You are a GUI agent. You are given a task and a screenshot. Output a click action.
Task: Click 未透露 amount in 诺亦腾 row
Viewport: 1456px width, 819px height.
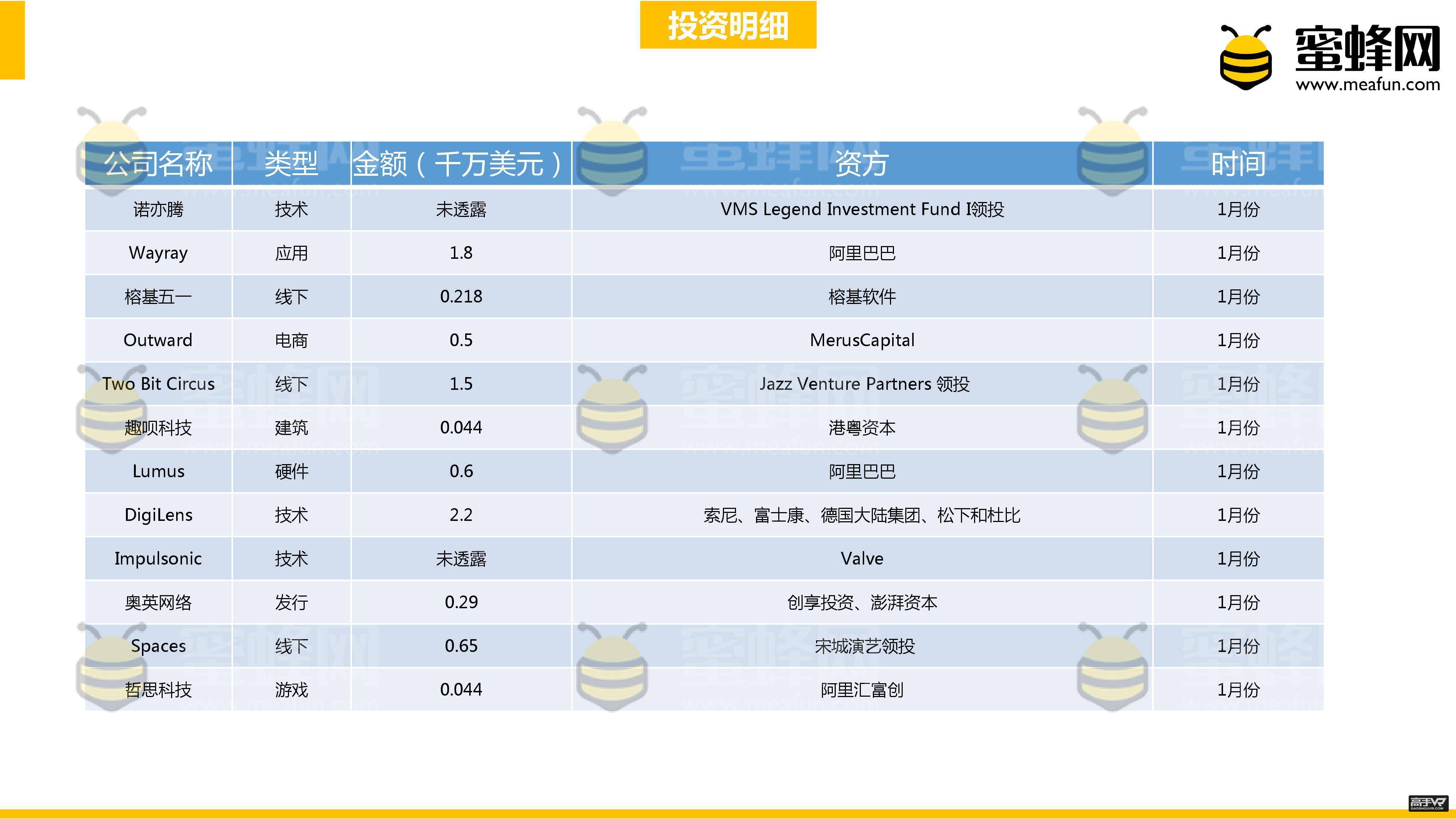click(x=461, y=210)
